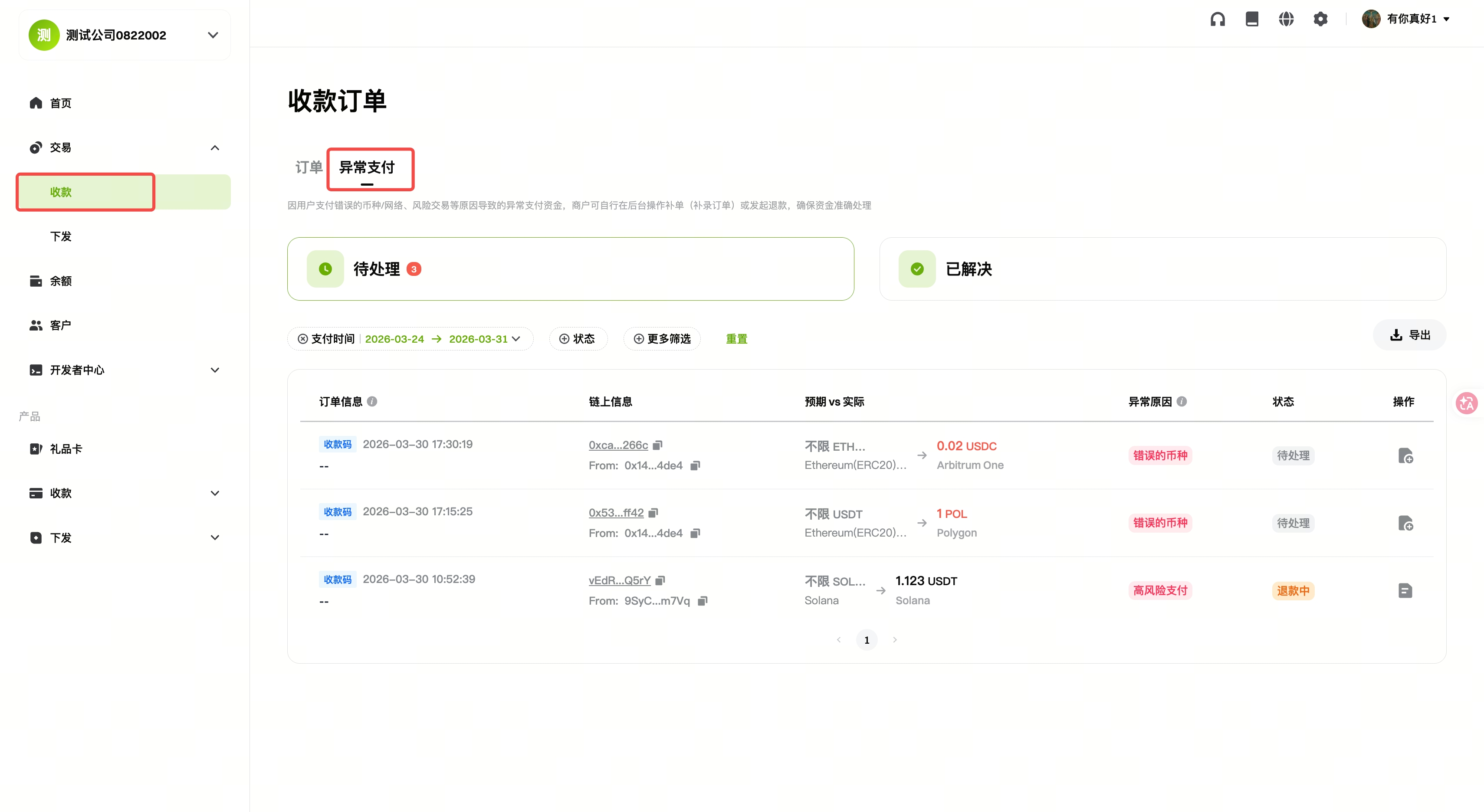Click the floating translate icon at right edge

(x=1467, y=403)
